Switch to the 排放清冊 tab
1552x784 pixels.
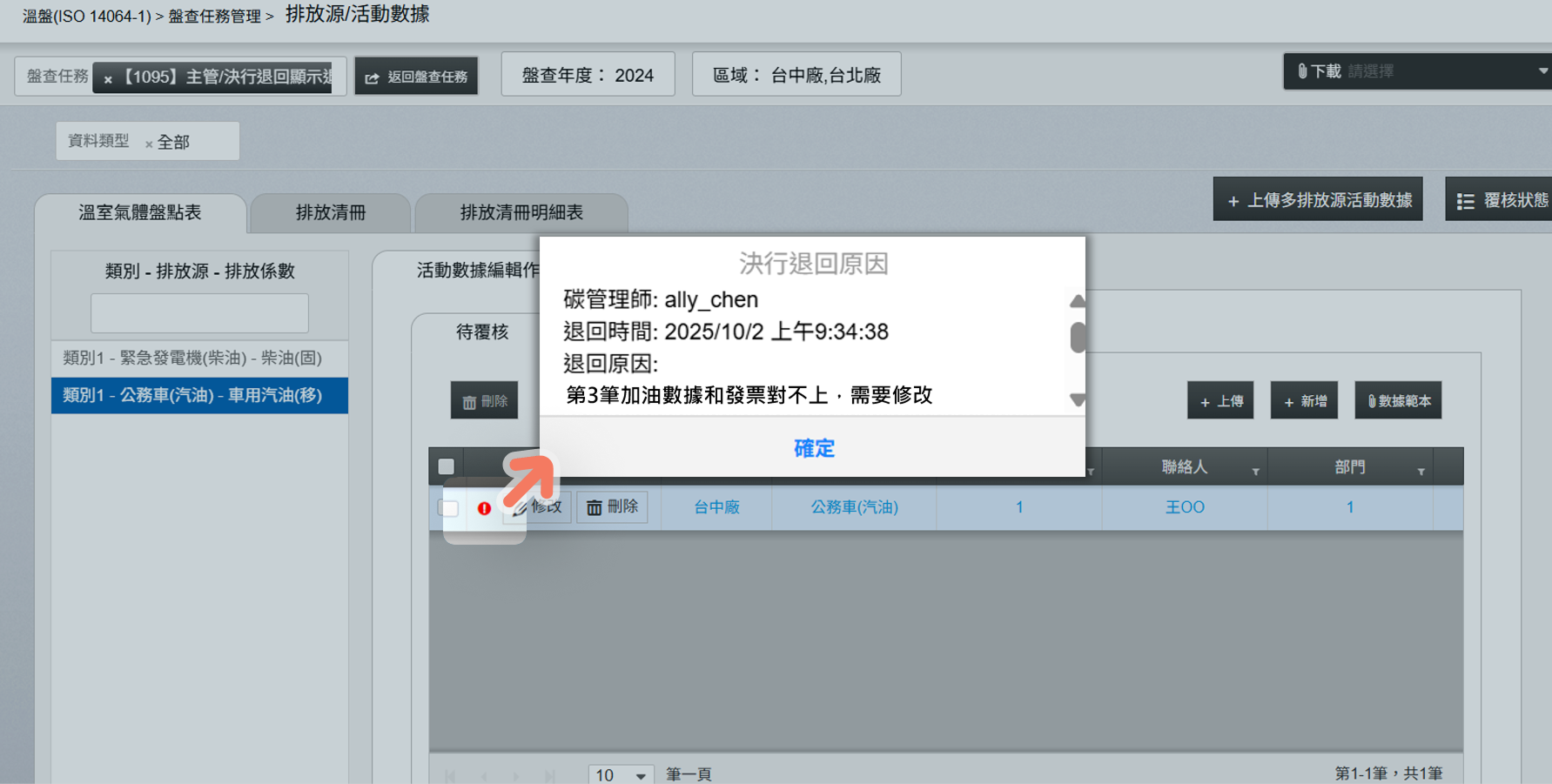pos(330,213)
